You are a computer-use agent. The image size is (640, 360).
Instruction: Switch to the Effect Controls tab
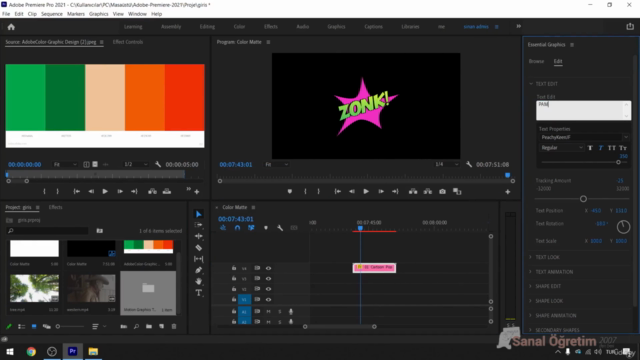tap(128, 42)
